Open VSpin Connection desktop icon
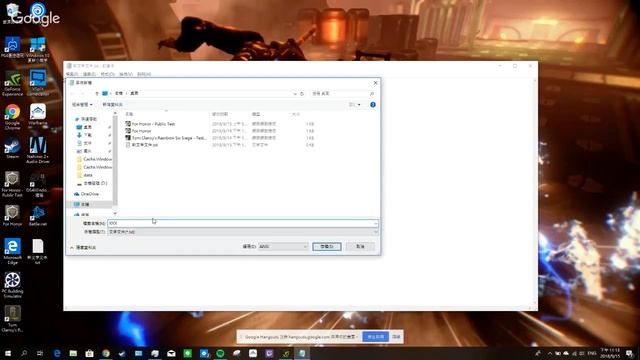Screen dimensions: 640x360 [x=38, y=83]
